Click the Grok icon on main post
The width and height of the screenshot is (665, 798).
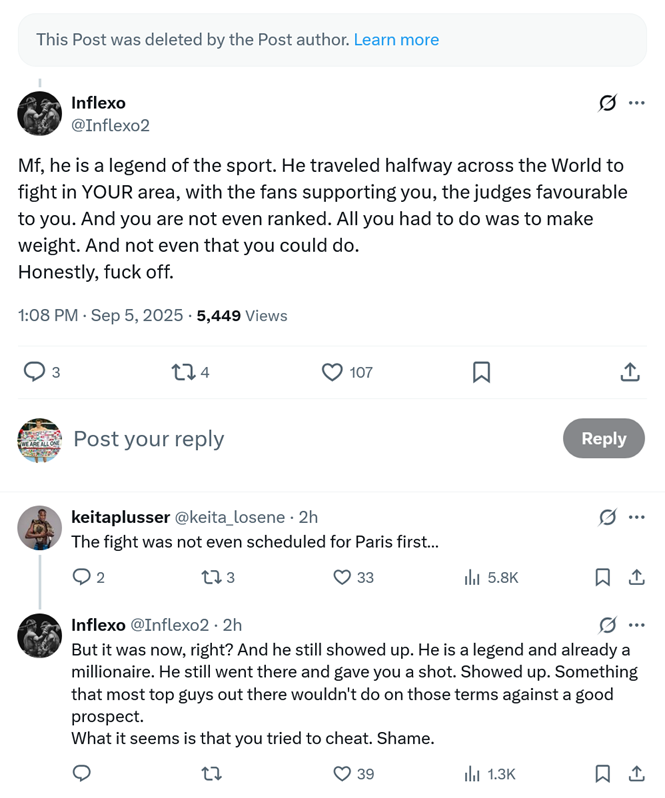coord(607,103)
